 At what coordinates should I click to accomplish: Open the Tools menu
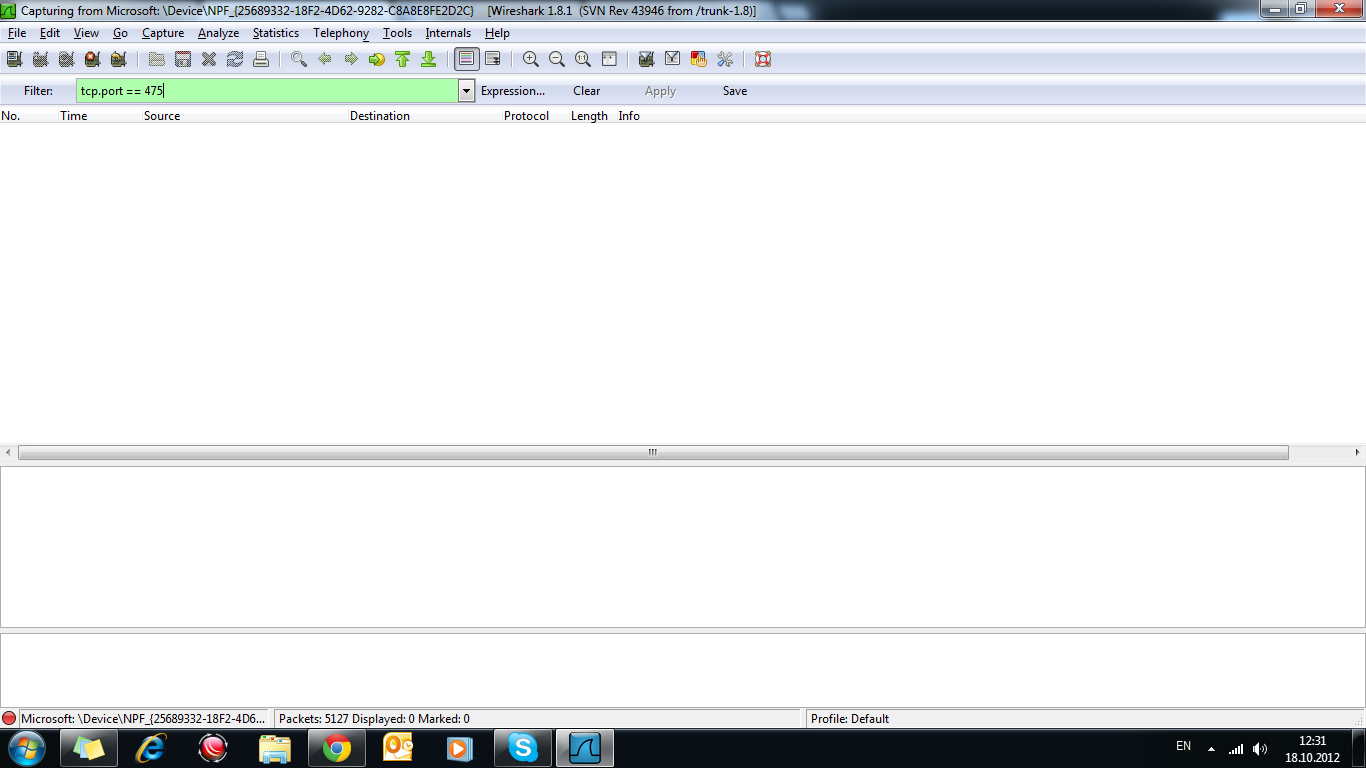point(397,33)
